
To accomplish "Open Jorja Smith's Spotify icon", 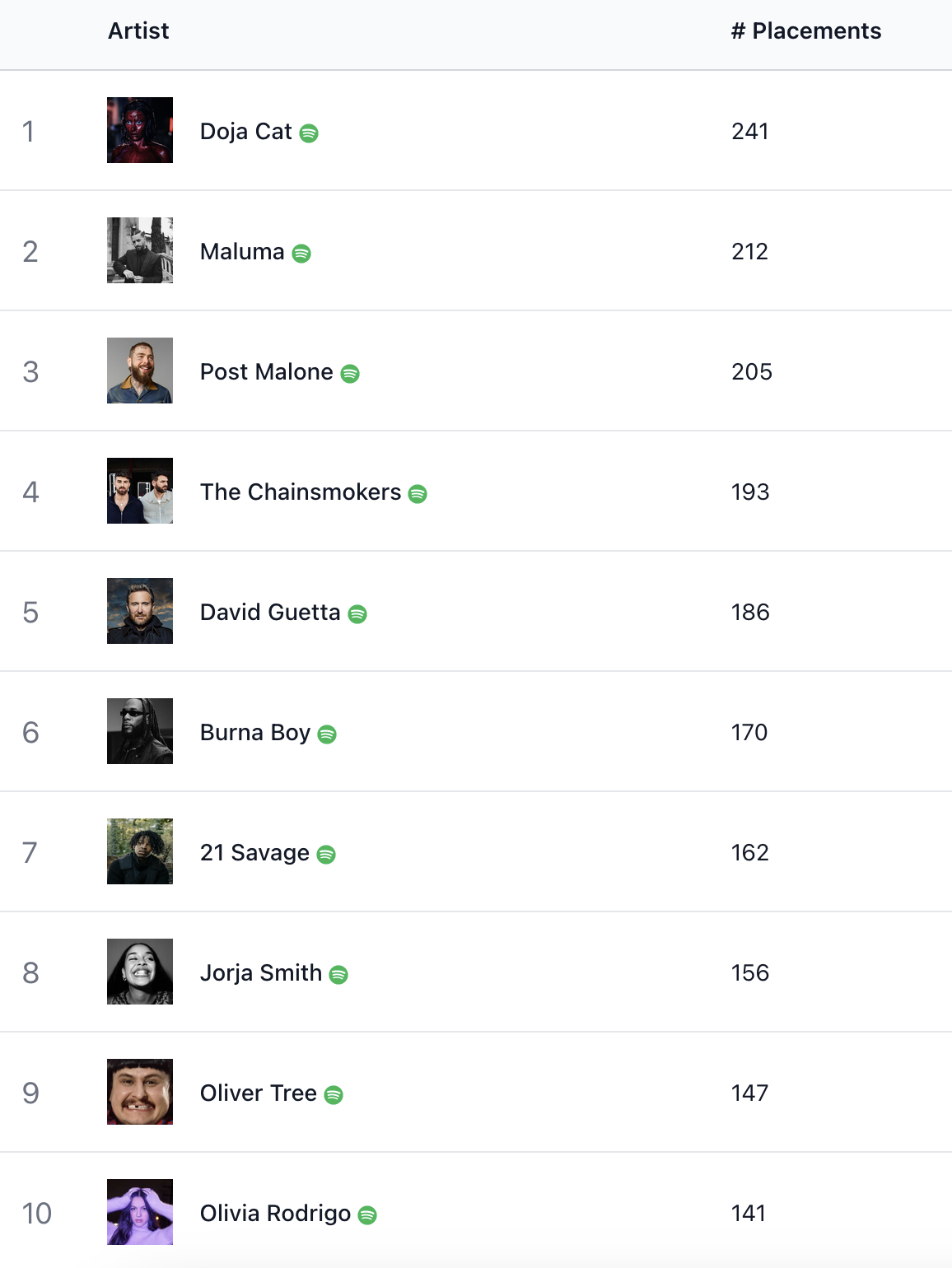I will click(338, 974).
